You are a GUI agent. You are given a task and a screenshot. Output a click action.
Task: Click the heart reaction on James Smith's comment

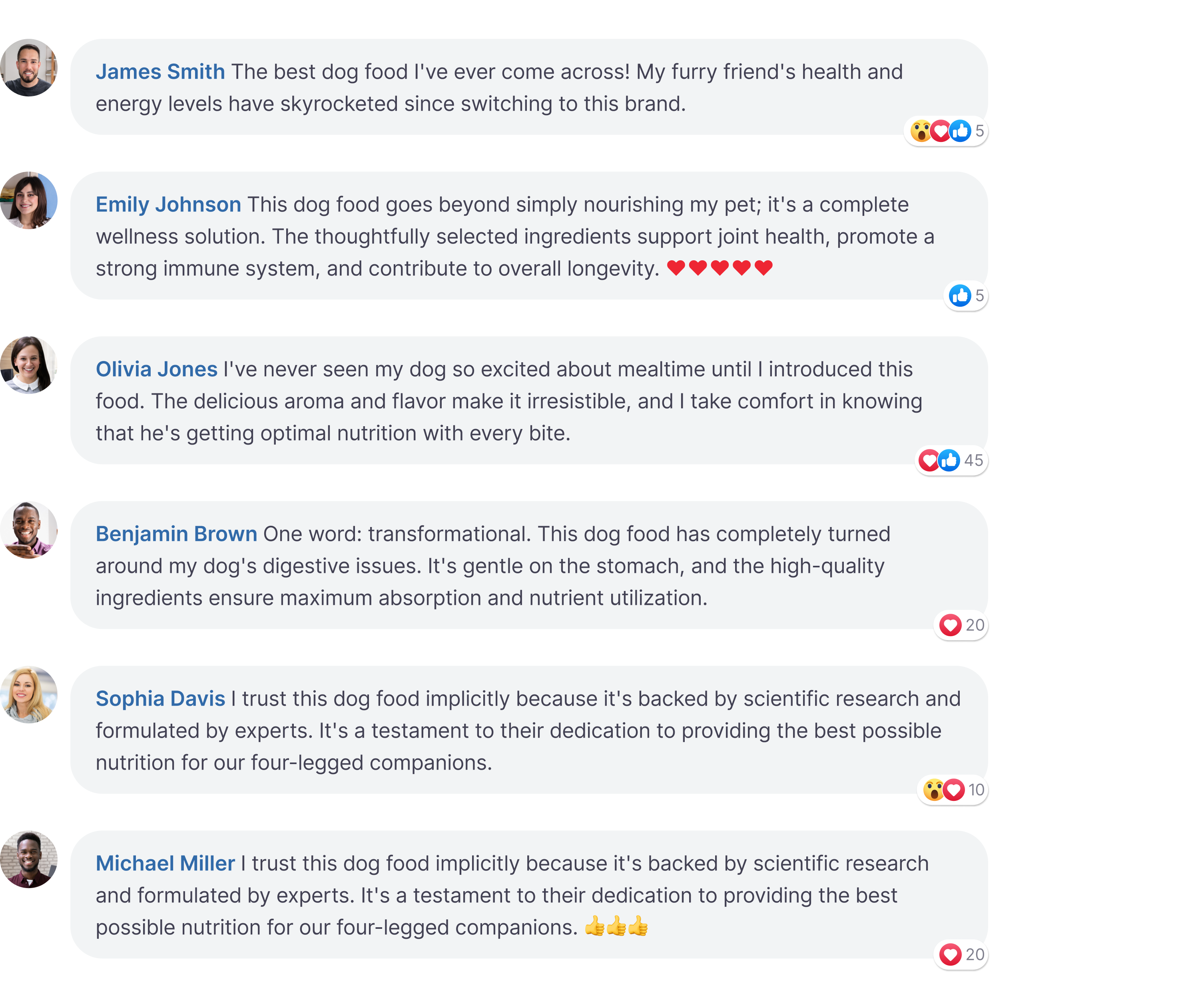coord(940,131)
